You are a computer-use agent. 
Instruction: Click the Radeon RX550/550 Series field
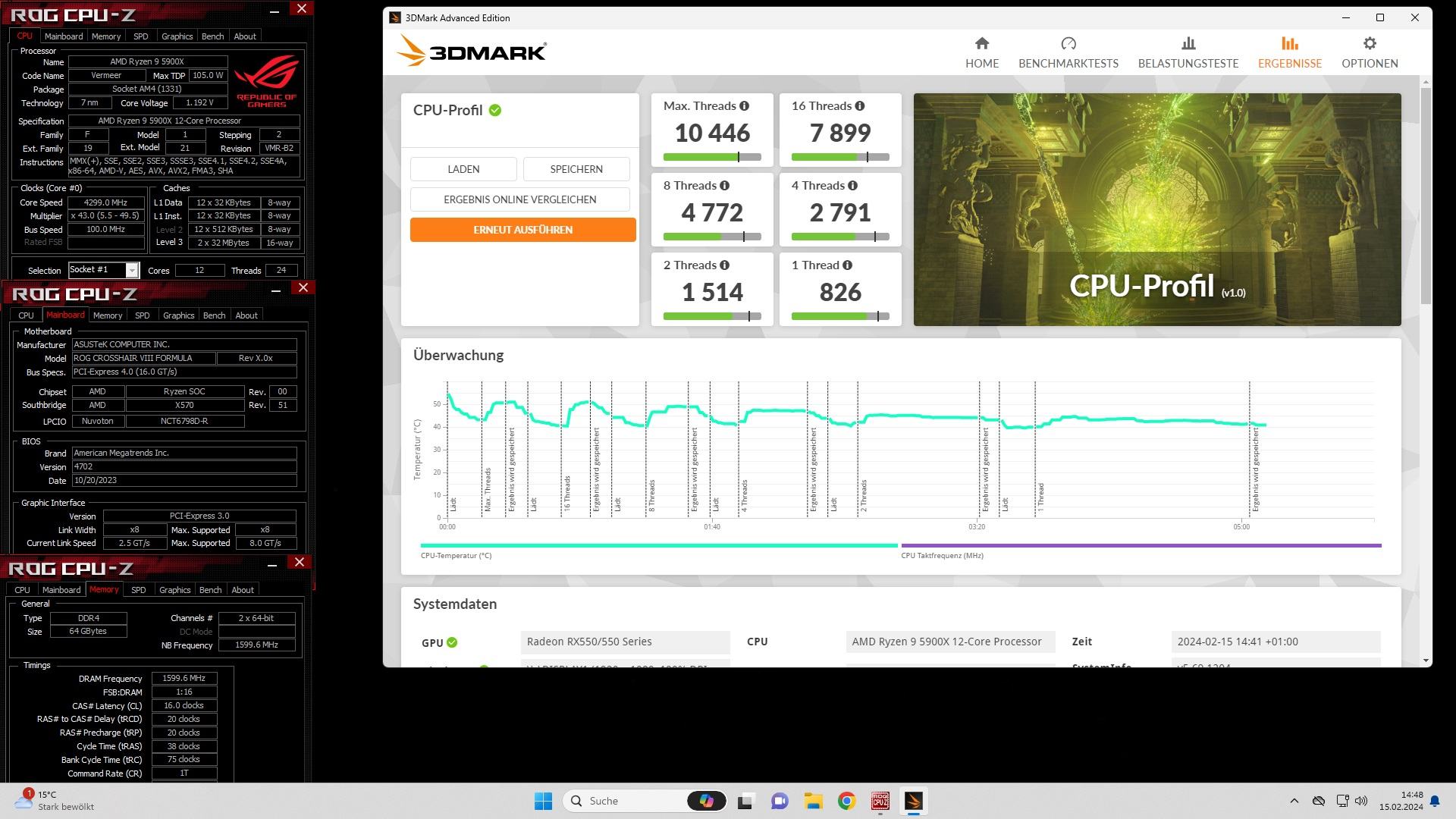(x=626, y=642)
